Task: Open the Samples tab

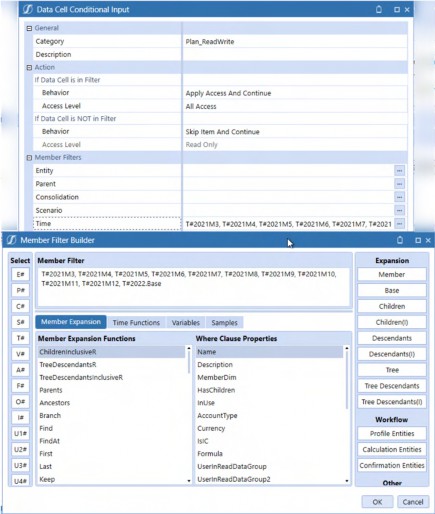Action: [x=224, y=323]
